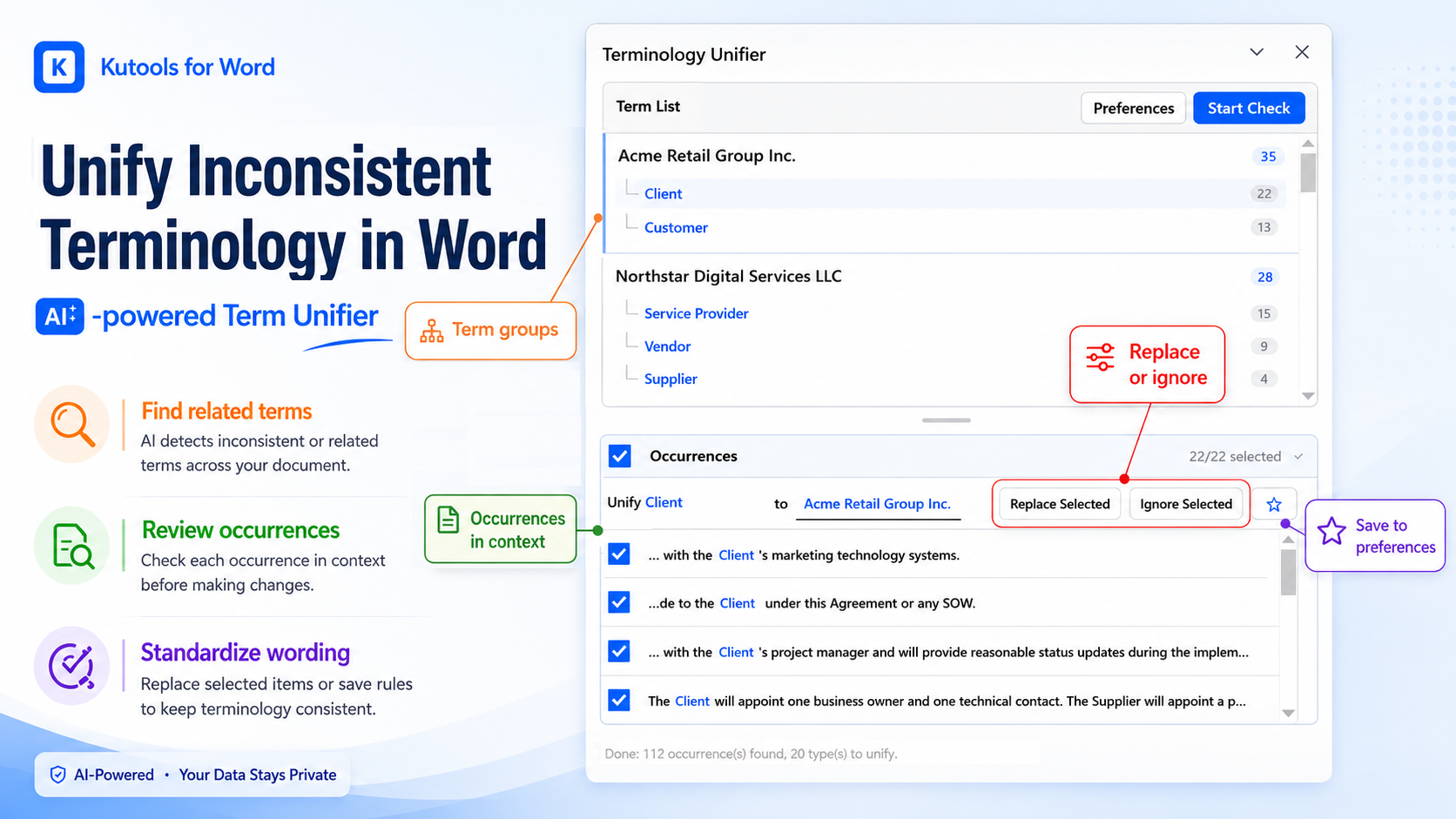Click the Term List header label

pos(648,106)
